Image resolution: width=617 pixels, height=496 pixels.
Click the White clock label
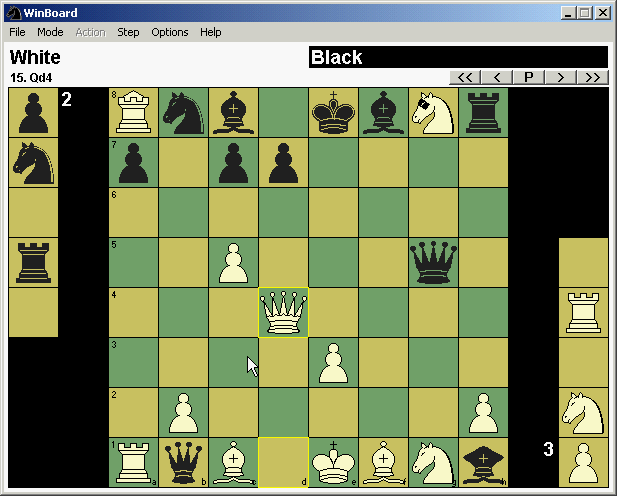35,57
